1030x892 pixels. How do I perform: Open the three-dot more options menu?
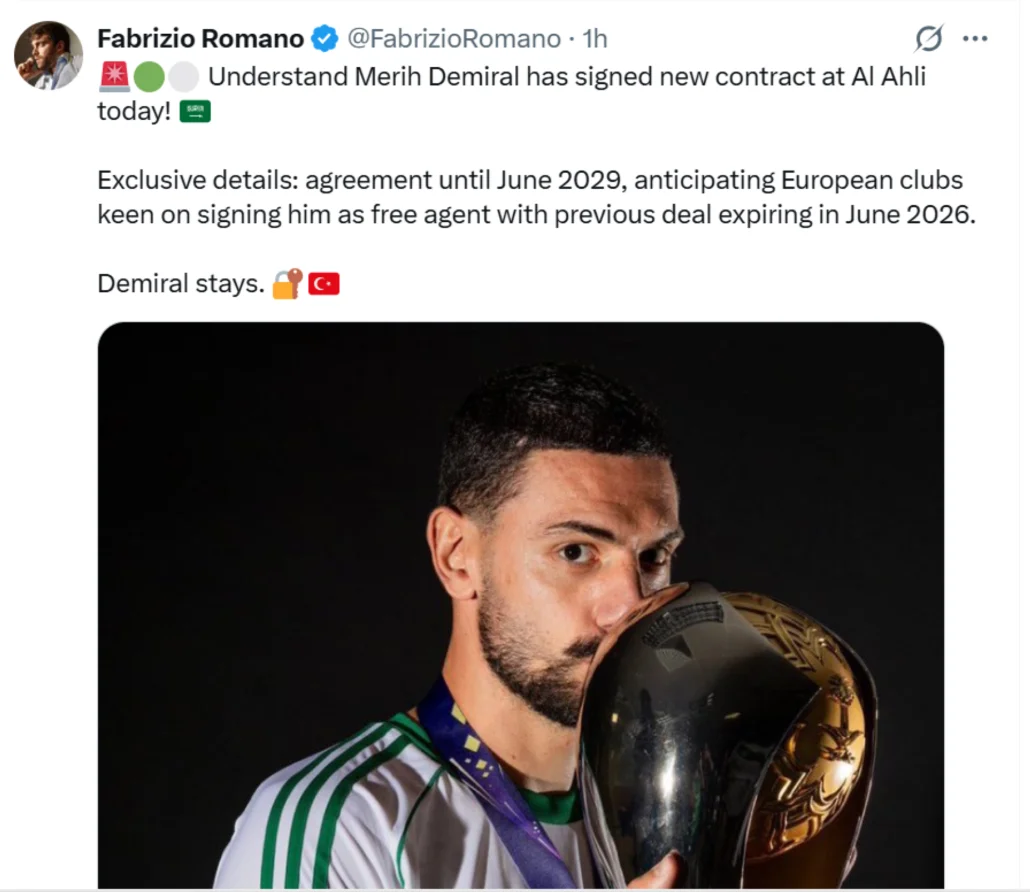[975, 39]
